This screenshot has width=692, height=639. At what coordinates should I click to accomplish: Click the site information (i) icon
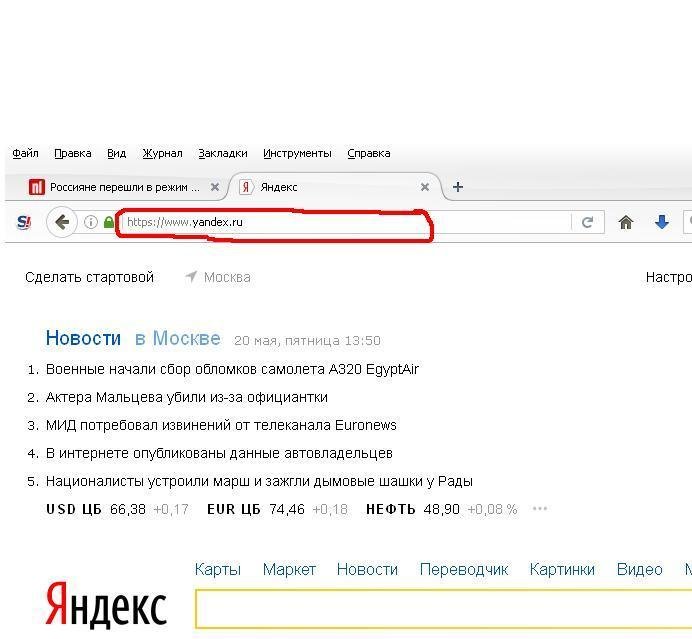click(x=90, y=222)
